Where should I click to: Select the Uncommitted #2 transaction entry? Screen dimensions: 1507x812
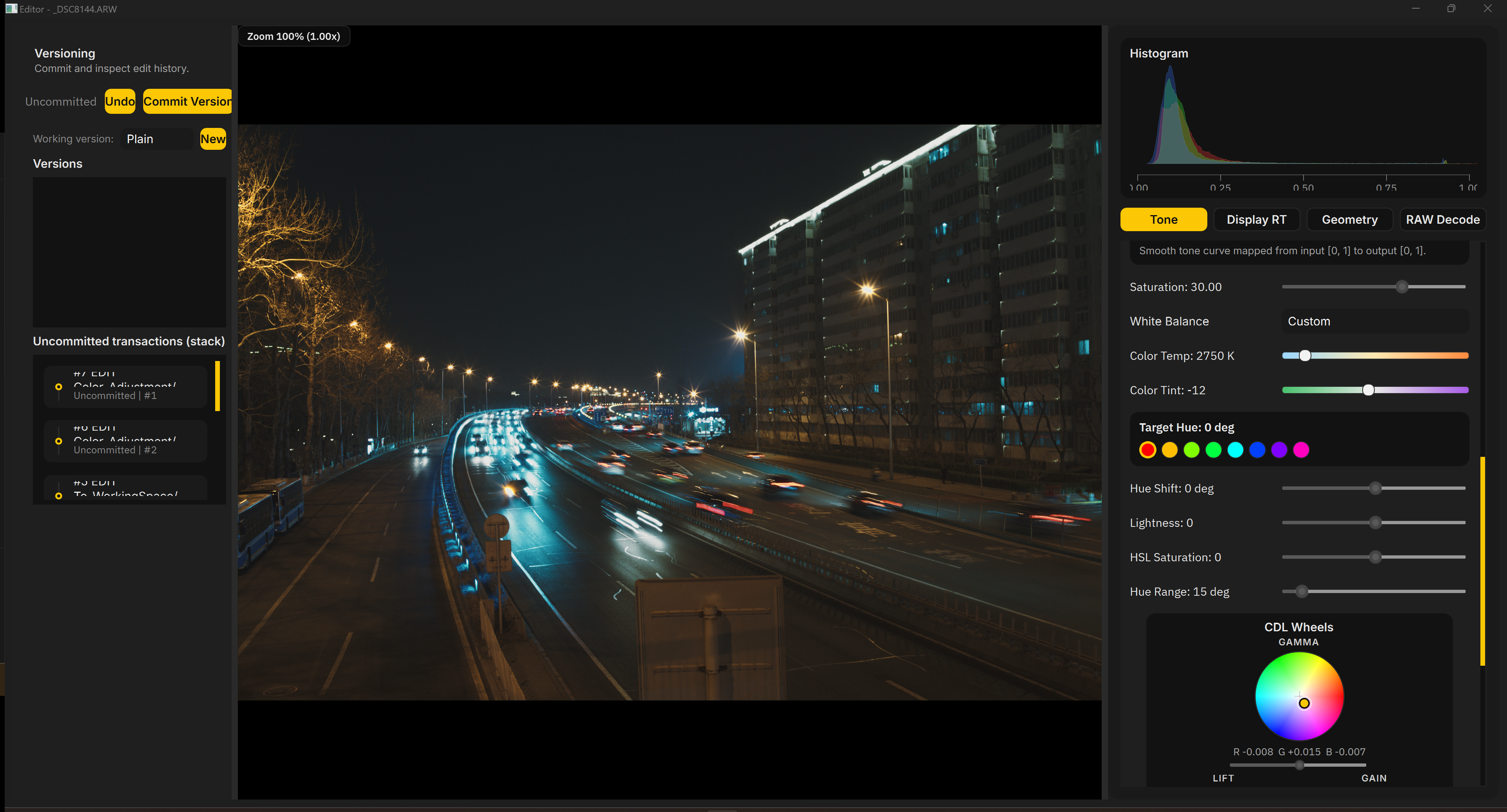coord(125,441)
